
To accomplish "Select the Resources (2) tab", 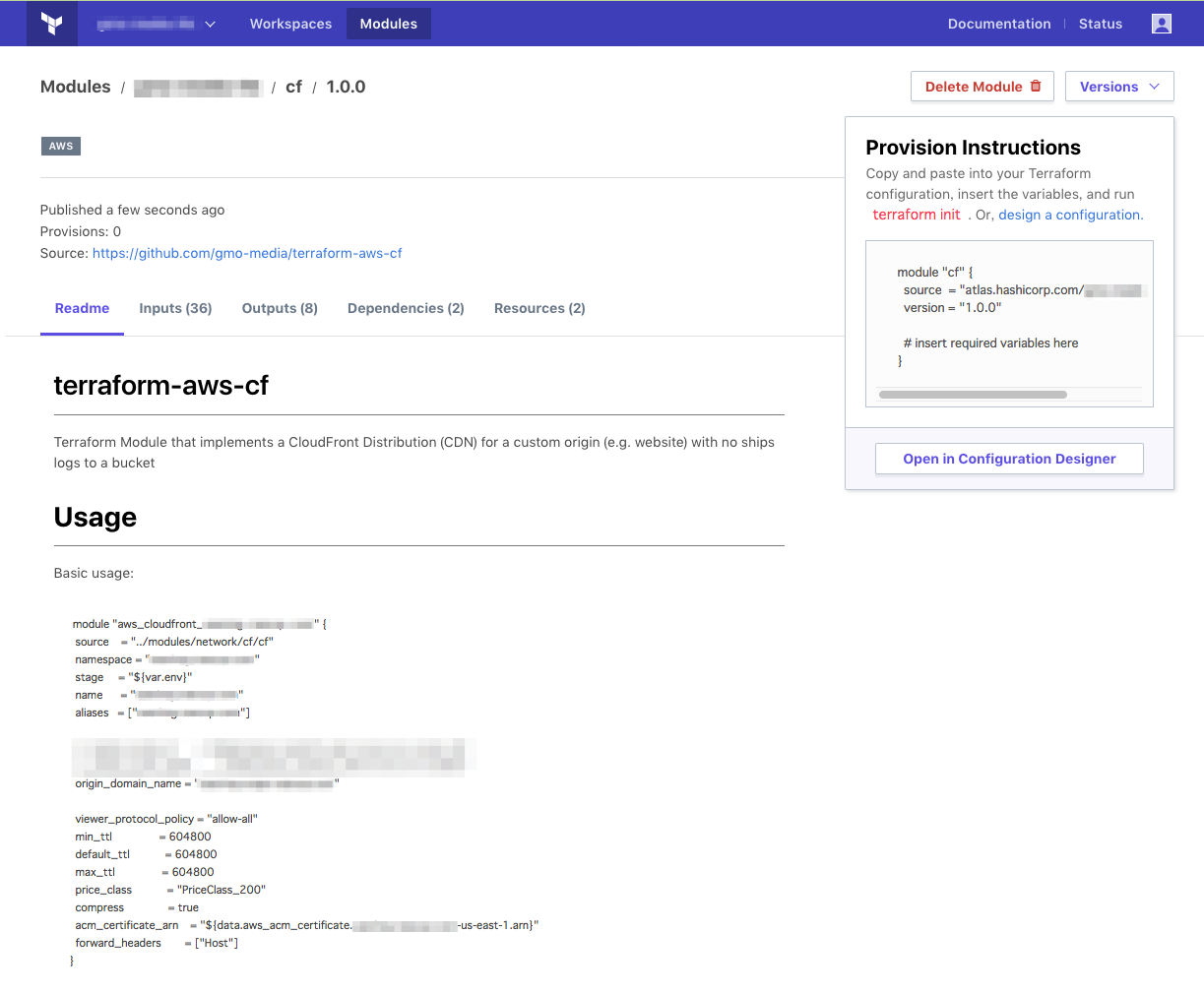I will (x=539, y=308).
